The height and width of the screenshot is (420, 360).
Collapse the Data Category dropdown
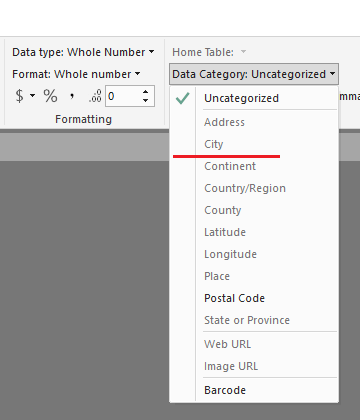pyautogui.click(x=254, y=74)
